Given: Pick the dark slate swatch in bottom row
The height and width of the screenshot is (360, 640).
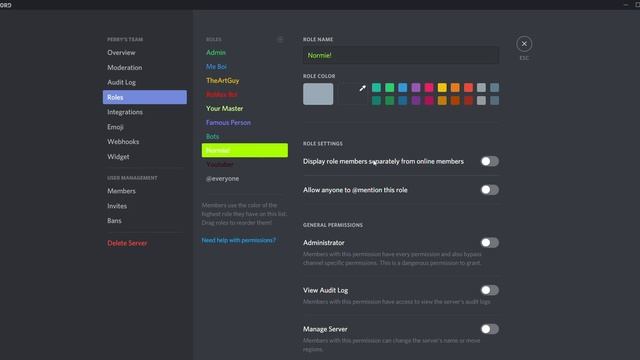Looking at the screenshot, I should click(494, 100).
